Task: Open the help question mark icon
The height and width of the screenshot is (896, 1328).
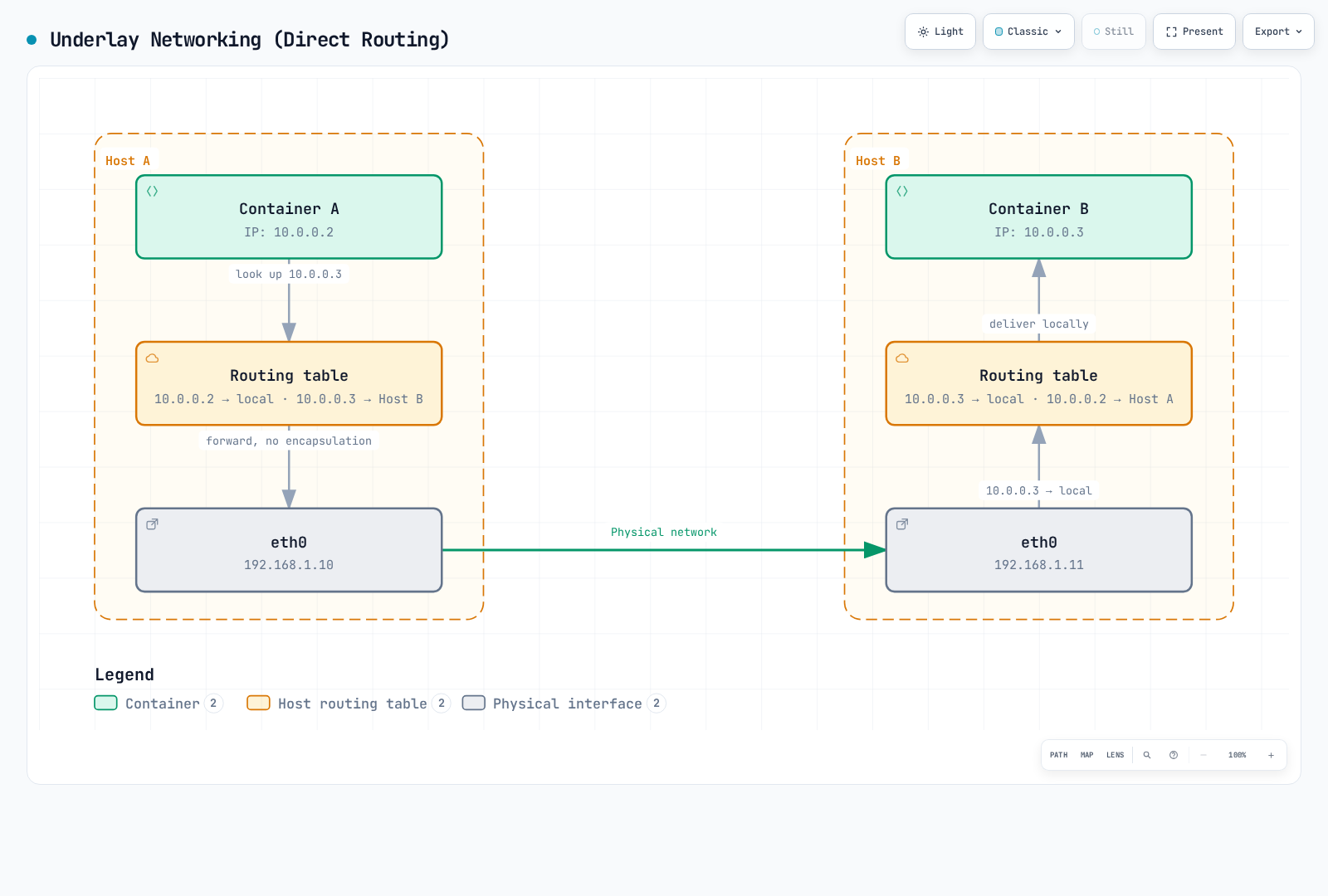Action: point(1174,755)
